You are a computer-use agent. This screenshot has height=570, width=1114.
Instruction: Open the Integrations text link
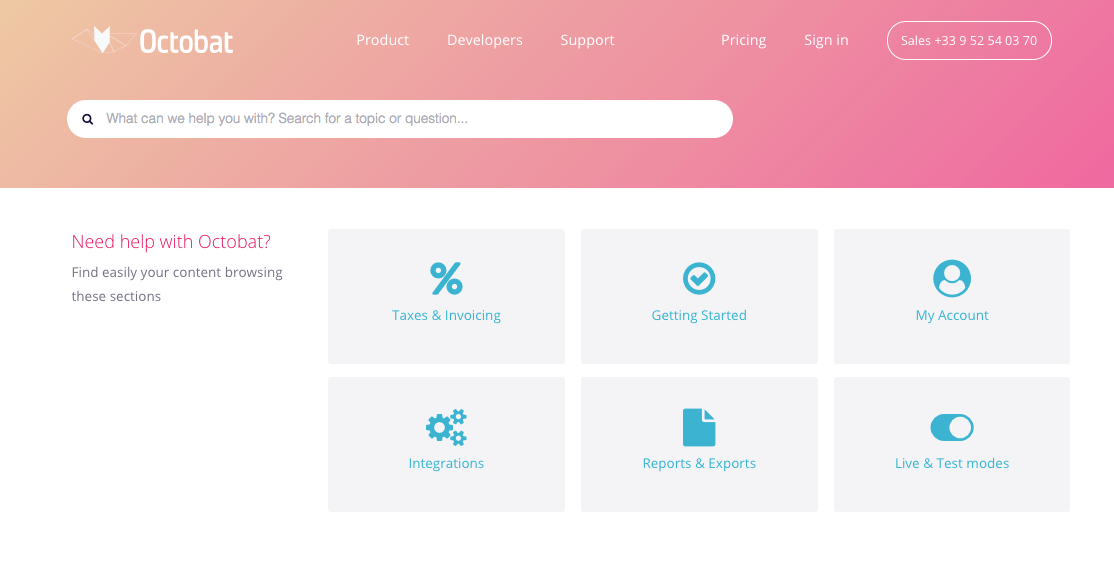pos(446,463)
